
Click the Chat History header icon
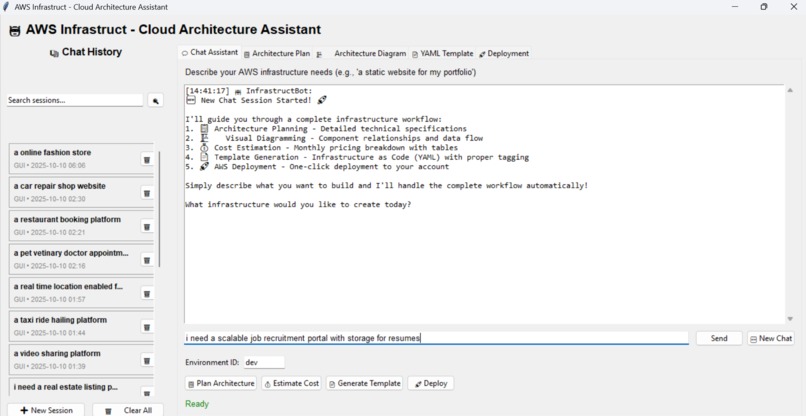[54, 53]
